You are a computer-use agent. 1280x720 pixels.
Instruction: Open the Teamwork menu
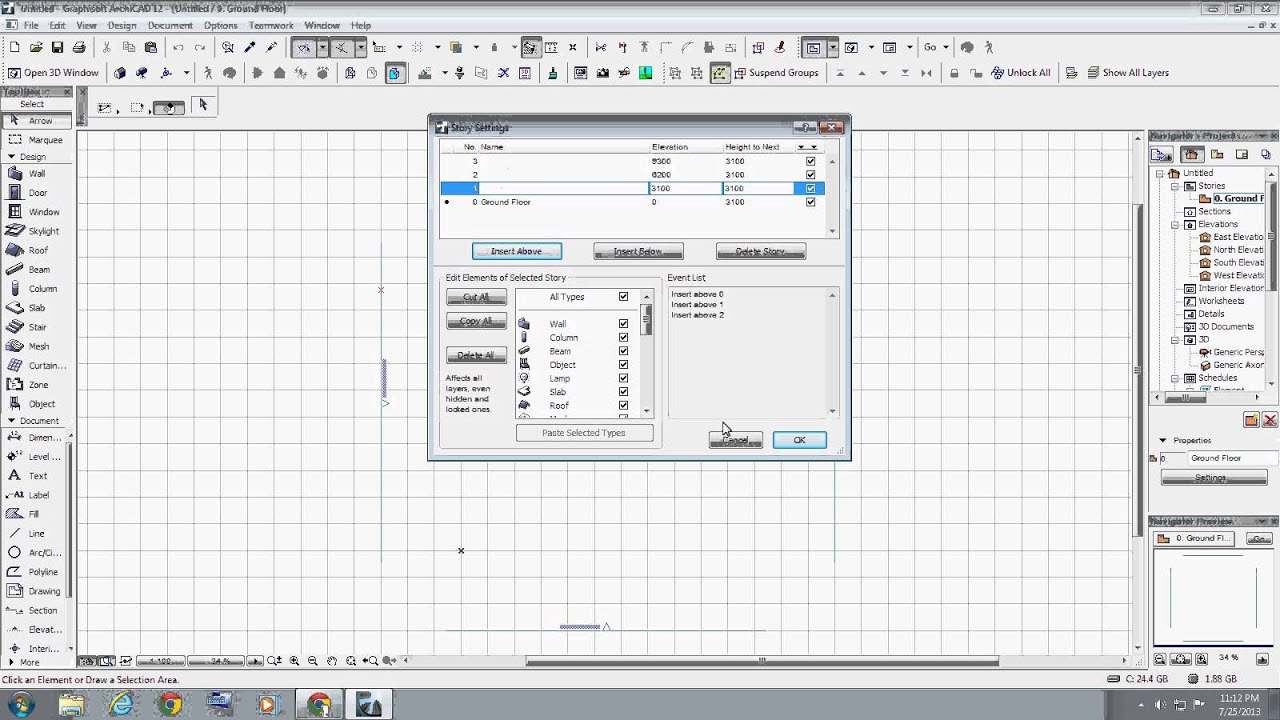tap(271, 25)
